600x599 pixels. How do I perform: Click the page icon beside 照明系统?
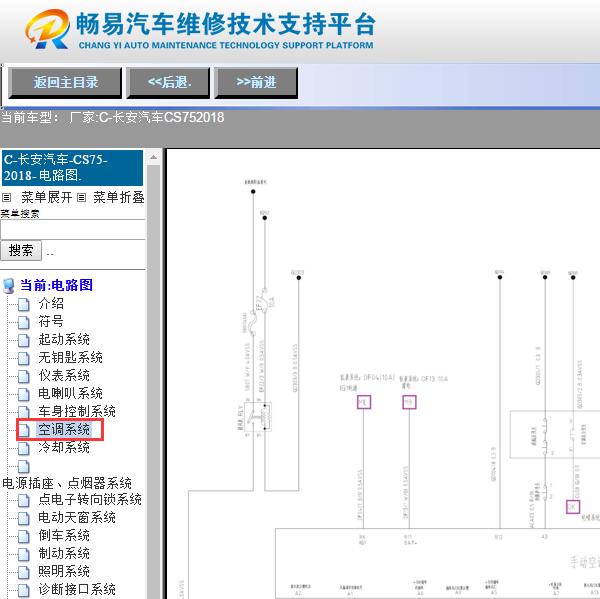click(24, 573)
